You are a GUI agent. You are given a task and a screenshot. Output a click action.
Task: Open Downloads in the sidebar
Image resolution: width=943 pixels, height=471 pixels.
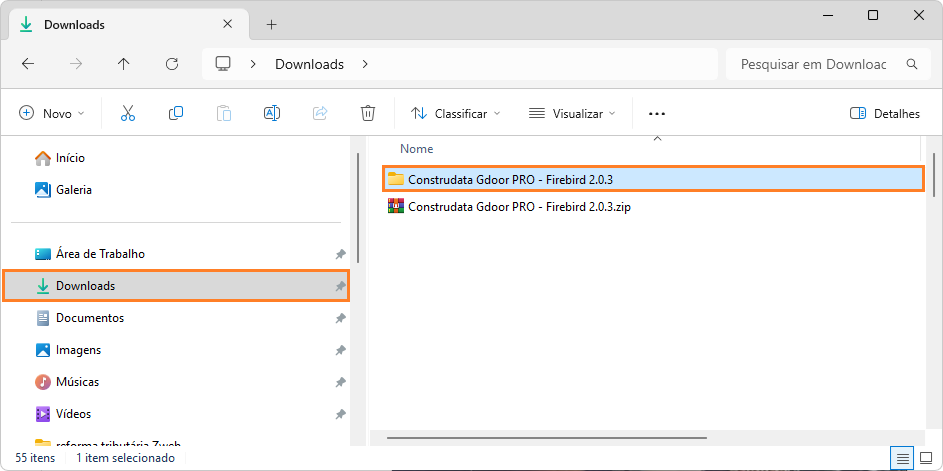pos(176,286)
